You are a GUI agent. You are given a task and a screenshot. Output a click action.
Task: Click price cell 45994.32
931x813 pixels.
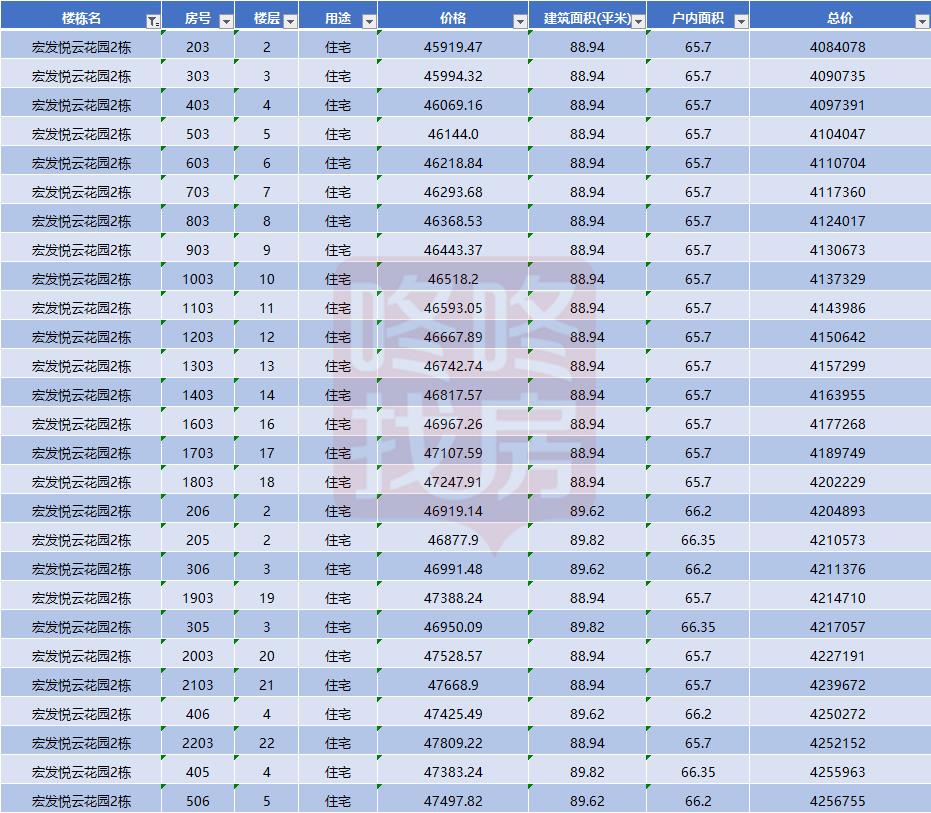pos(453,76)
